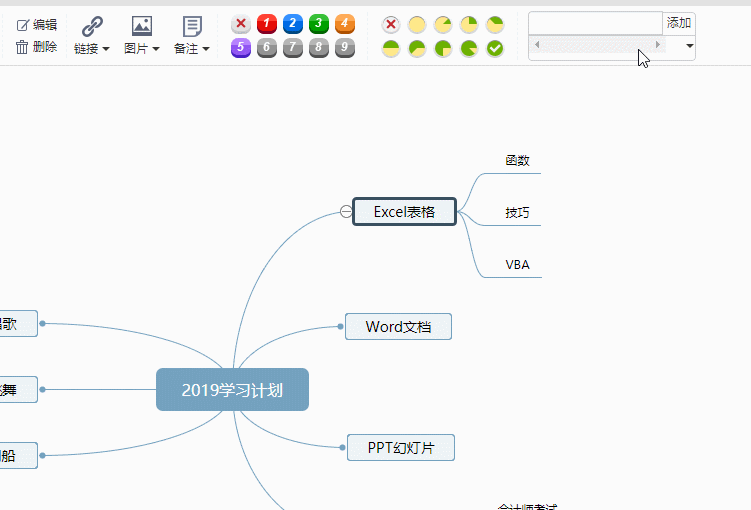
Task: Click the 备注 note icon
Action: point(192,26)
